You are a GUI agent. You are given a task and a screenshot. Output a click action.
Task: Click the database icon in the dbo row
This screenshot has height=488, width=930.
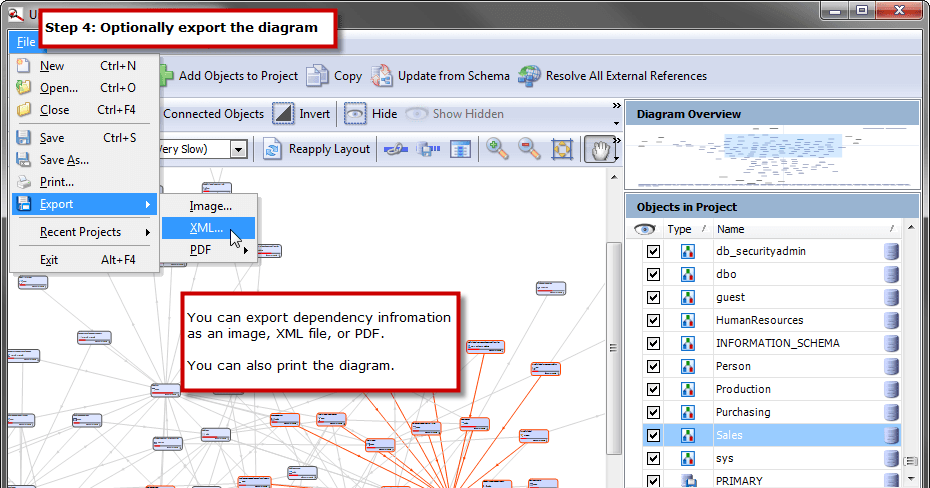pos(891,274)
